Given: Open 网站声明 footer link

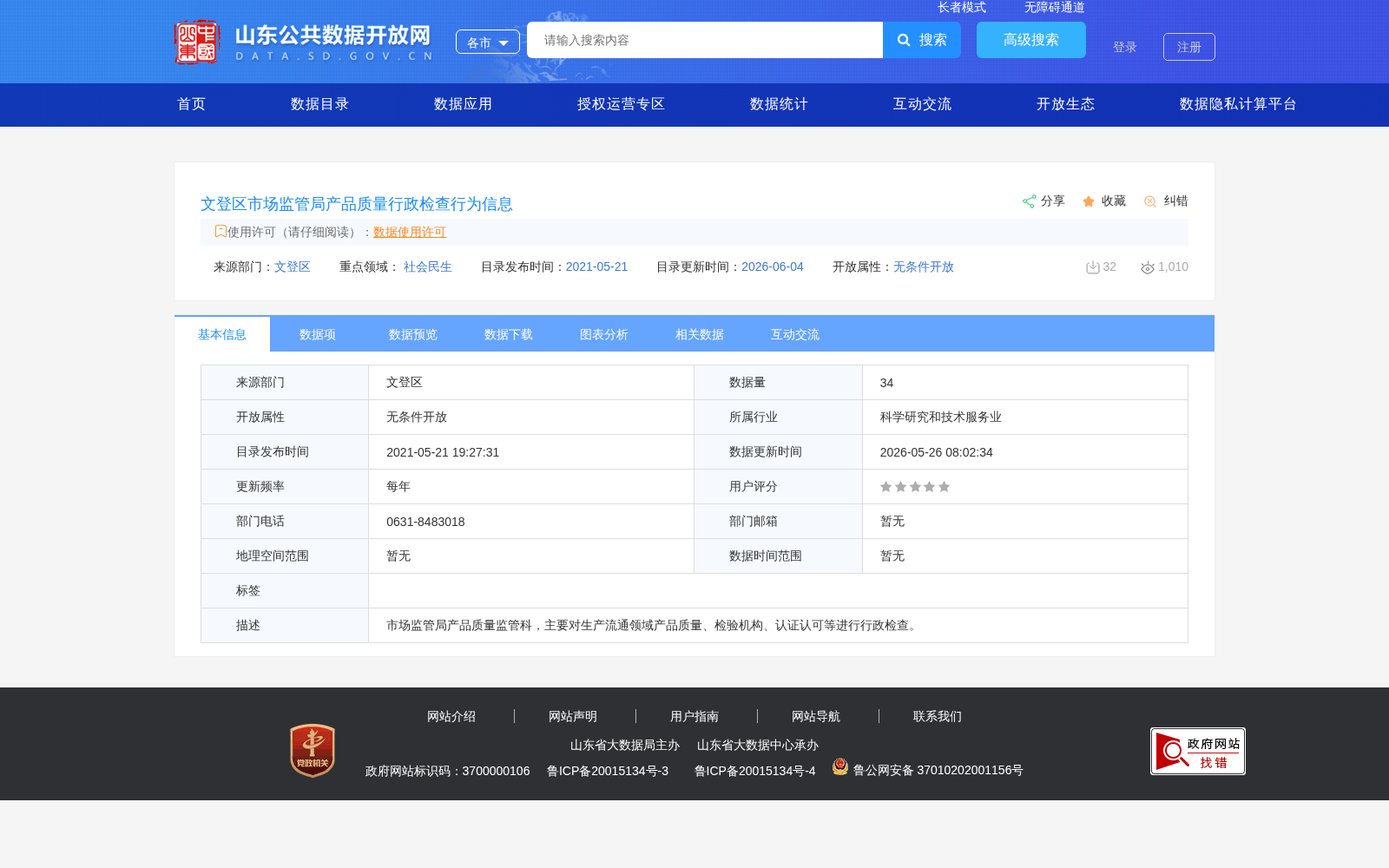Looking at the screenshot, I should pyautogui.click(x=573, y=716).
